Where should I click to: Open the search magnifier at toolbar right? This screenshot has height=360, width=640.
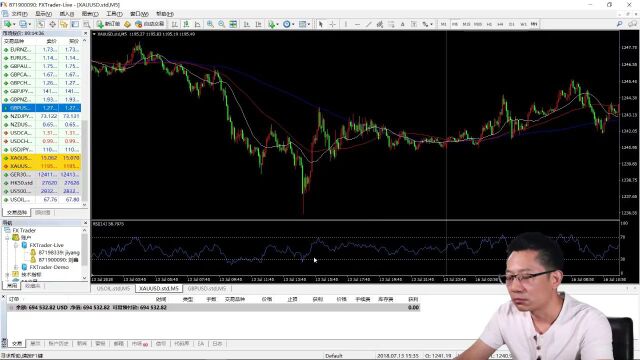click(619, 24)
